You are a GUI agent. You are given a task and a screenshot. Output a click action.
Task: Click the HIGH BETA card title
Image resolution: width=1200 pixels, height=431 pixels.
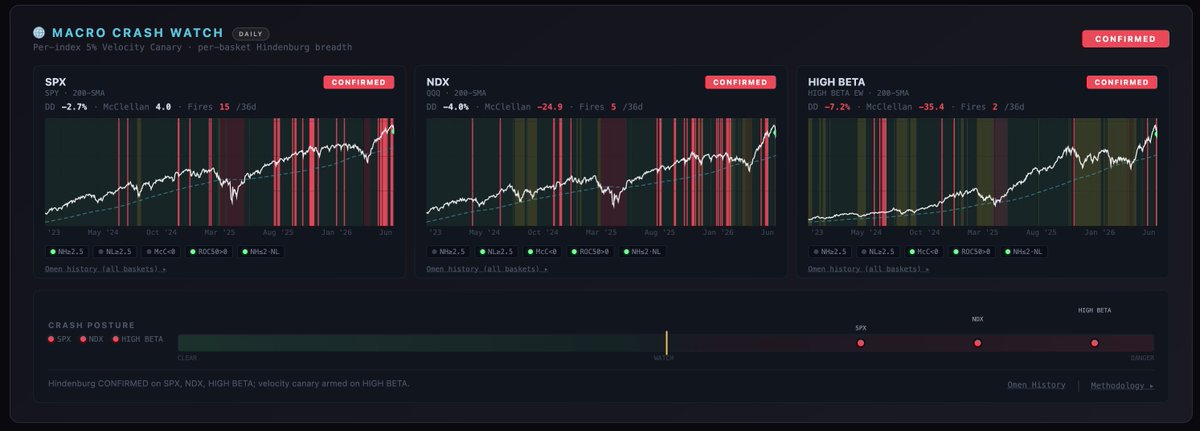pyautogui.click(x=836, y=81)
